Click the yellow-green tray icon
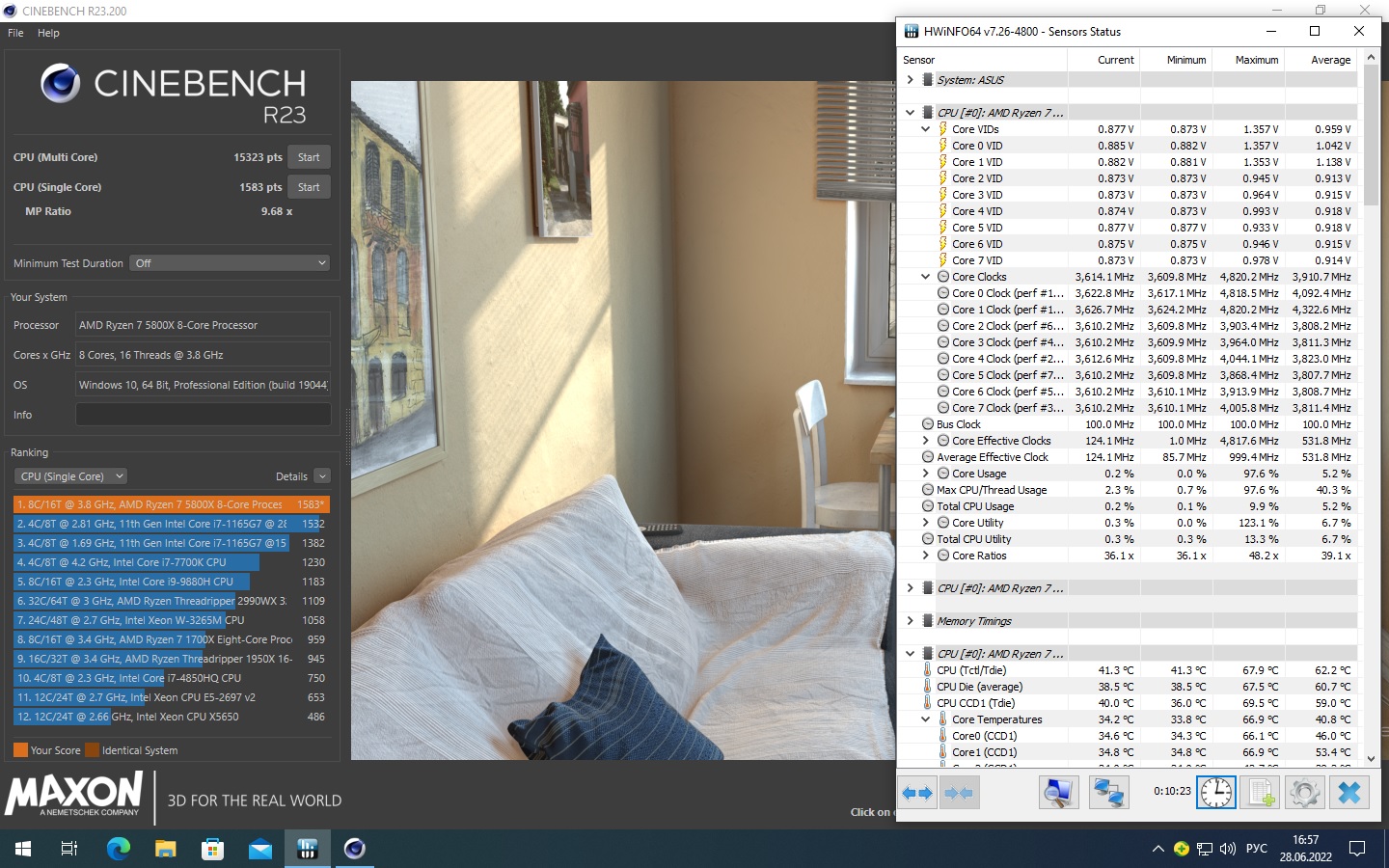Viewport: 1389px width, 868px height. (1181, 849)
